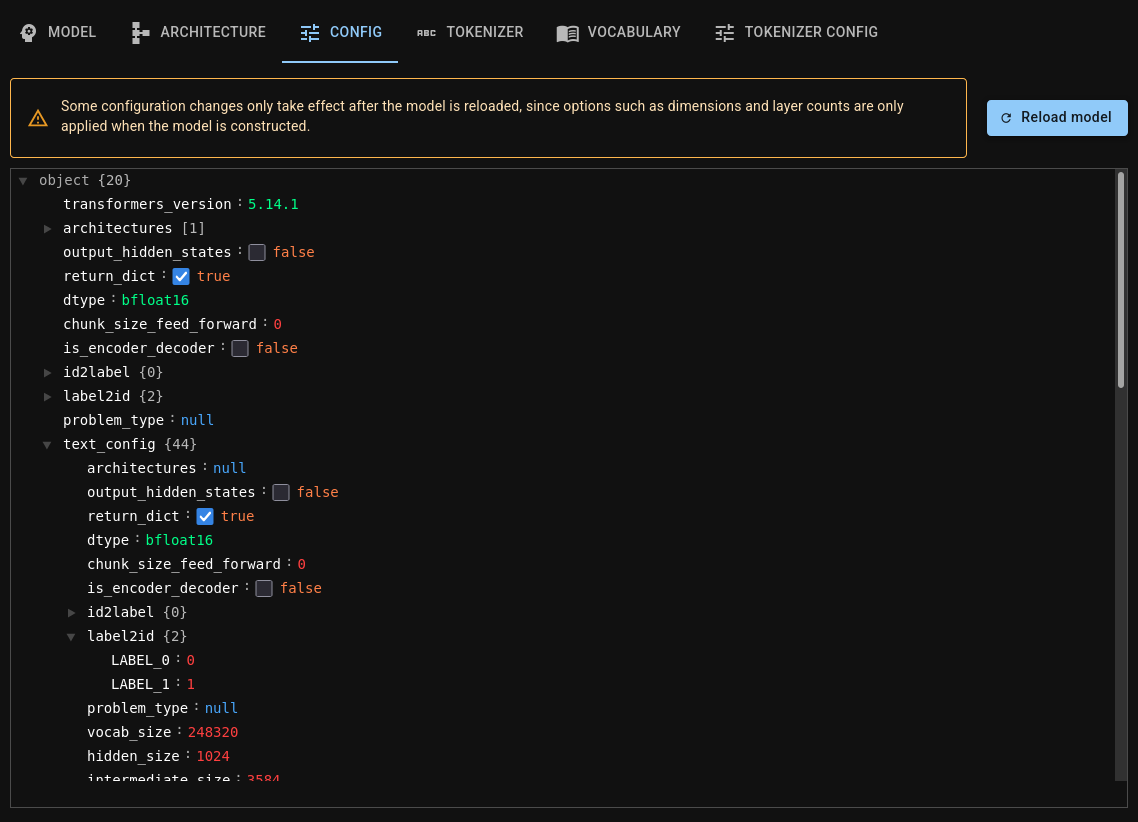Go to the Tokenizer tab
Viewport: 1138px width, 822px height.
470,32
